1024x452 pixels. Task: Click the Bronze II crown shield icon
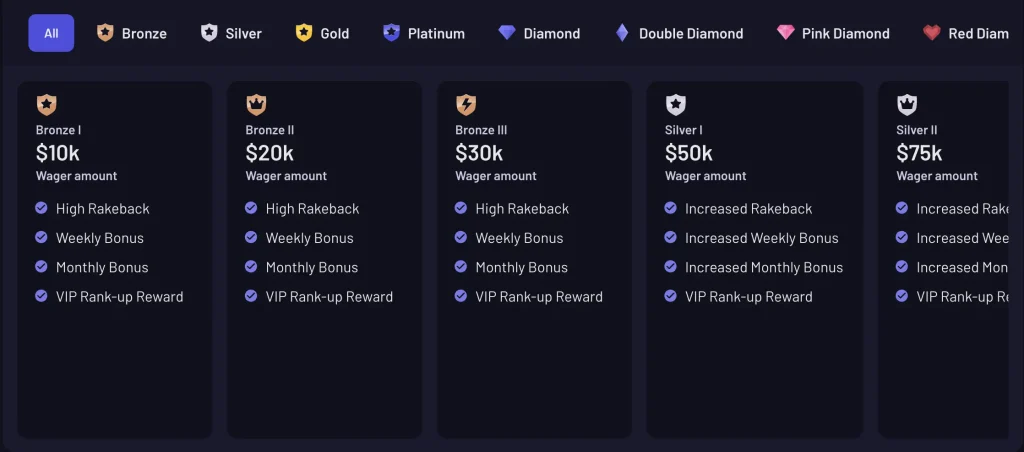click(256, 105)
